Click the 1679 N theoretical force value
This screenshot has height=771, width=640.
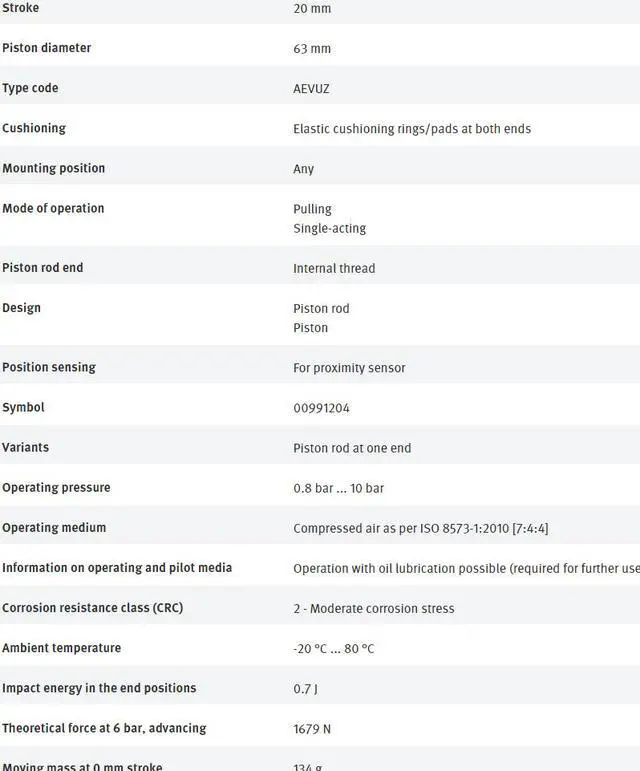tap(312, 728)
